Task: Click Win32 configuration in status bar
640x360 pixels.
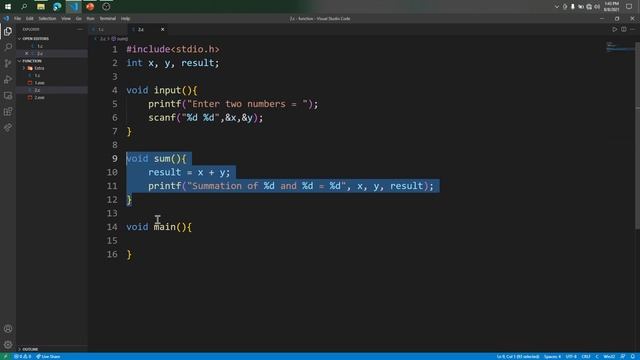Action: point(609,357)
